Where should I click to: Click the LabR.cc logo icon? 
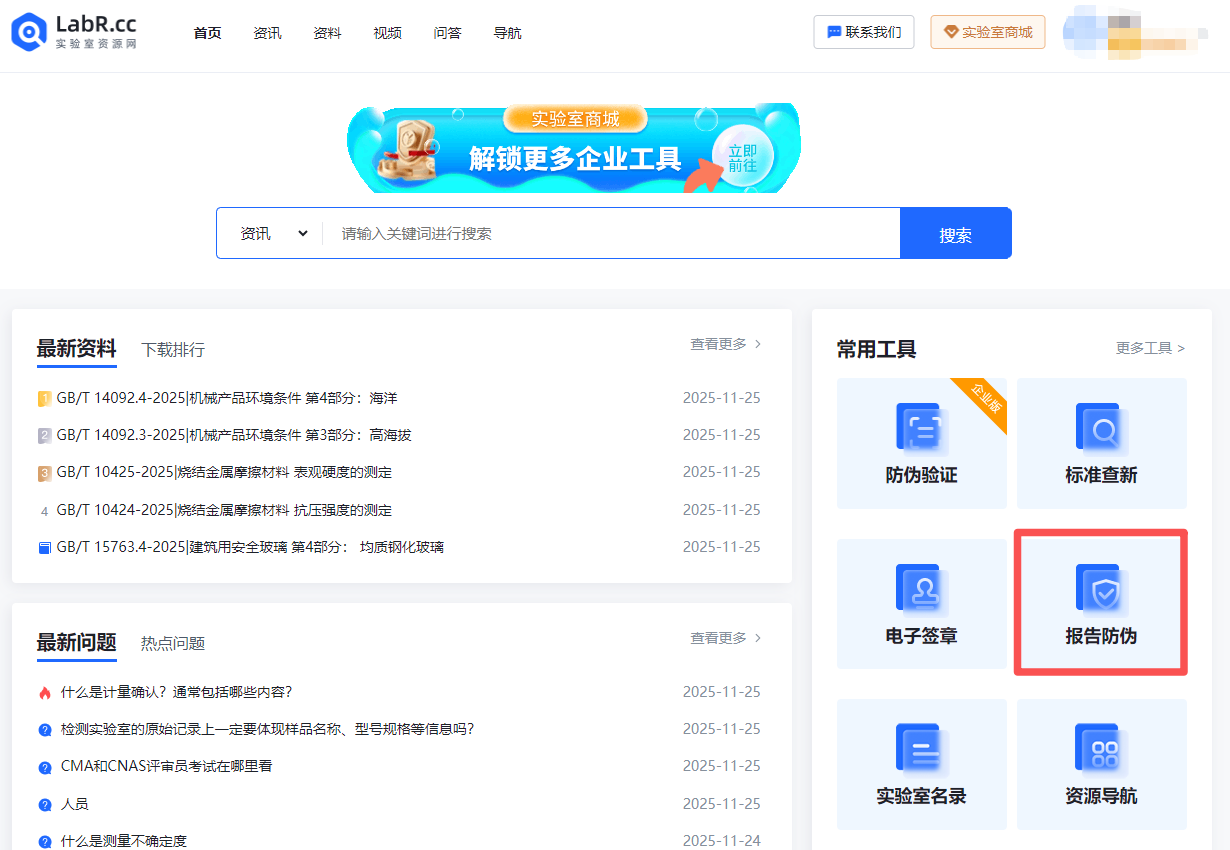(x=29, y=32)
